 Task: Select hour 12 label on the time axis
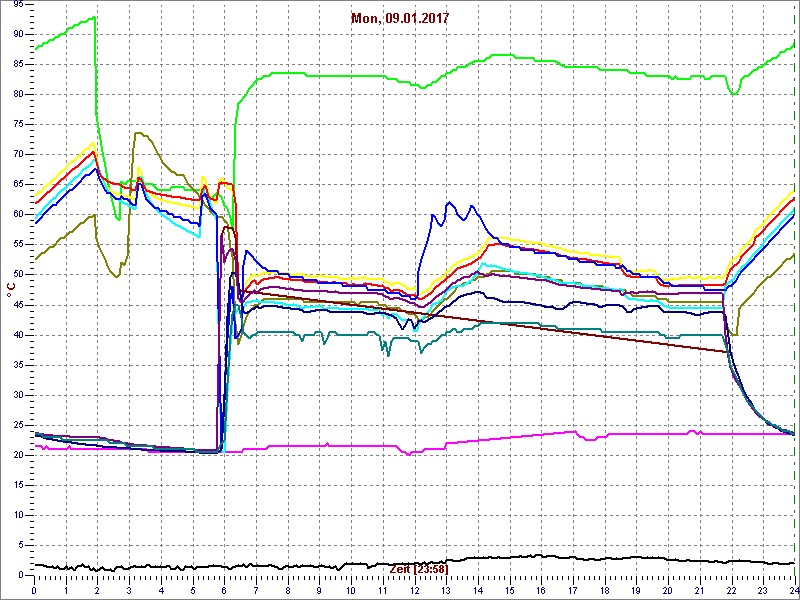click(414, 590)
